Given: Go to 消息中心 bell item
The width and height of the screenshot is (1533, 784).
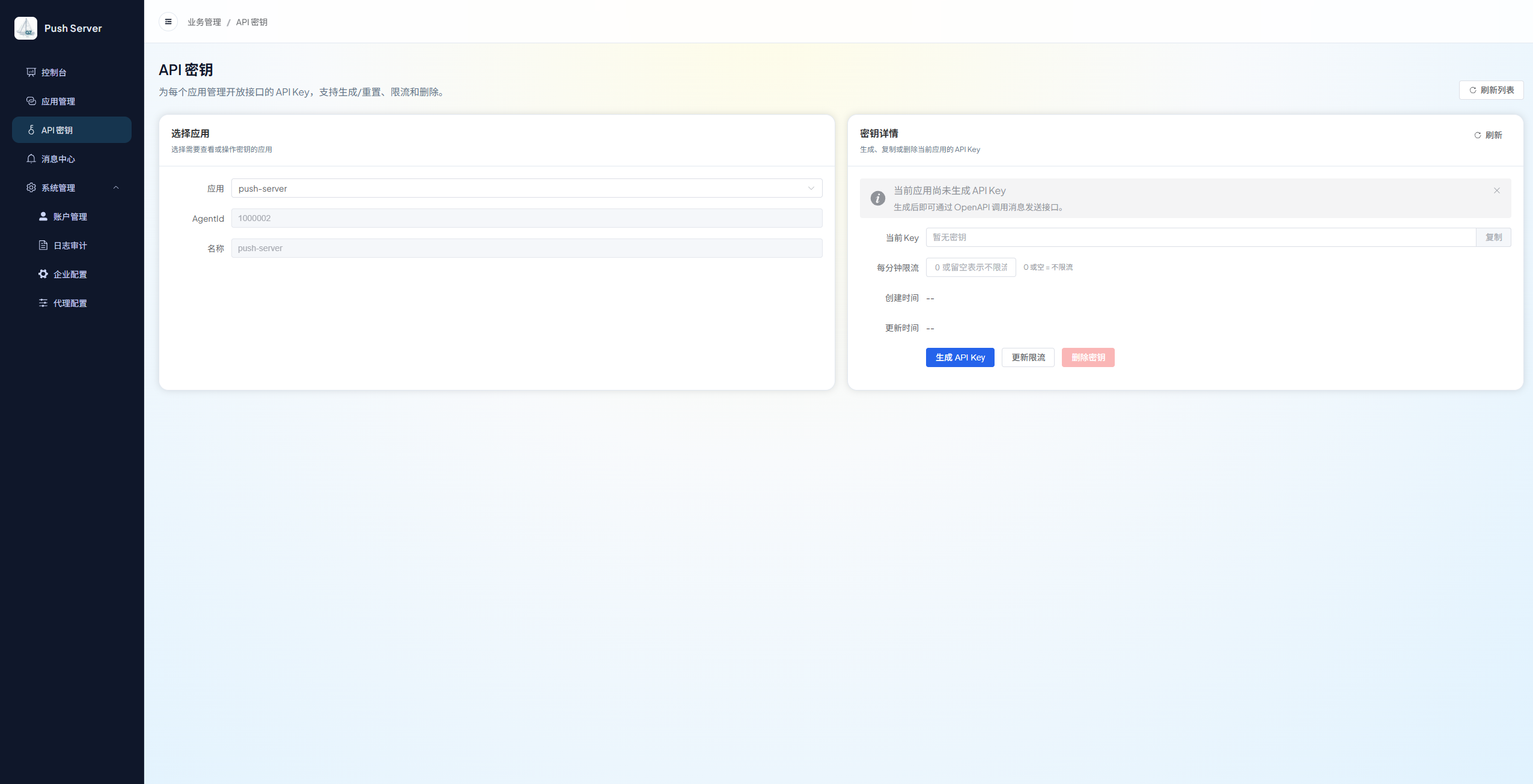Looking at the screenshot, I should tap(58, 159).
